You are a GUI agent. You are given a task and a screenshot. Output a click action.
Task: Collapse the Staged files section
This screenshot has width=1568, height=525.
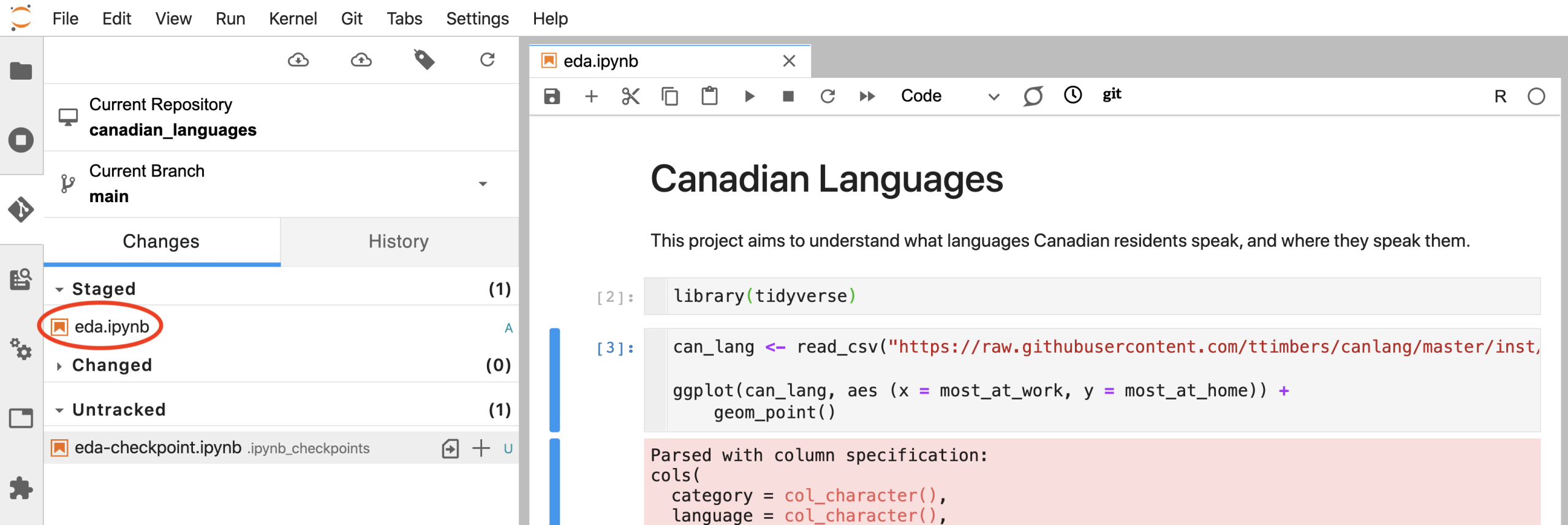[59, 289]
